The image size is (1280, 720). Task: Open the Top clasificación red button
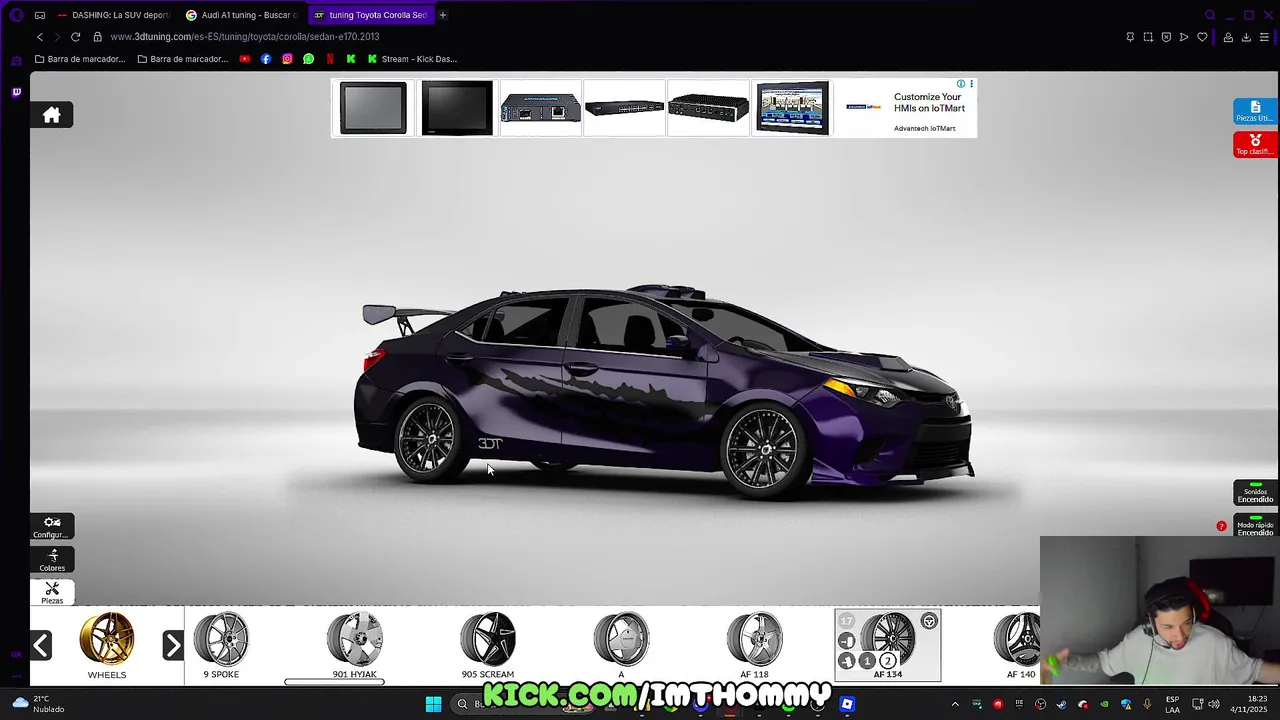pyautogui.click(x=1255, y=144)
